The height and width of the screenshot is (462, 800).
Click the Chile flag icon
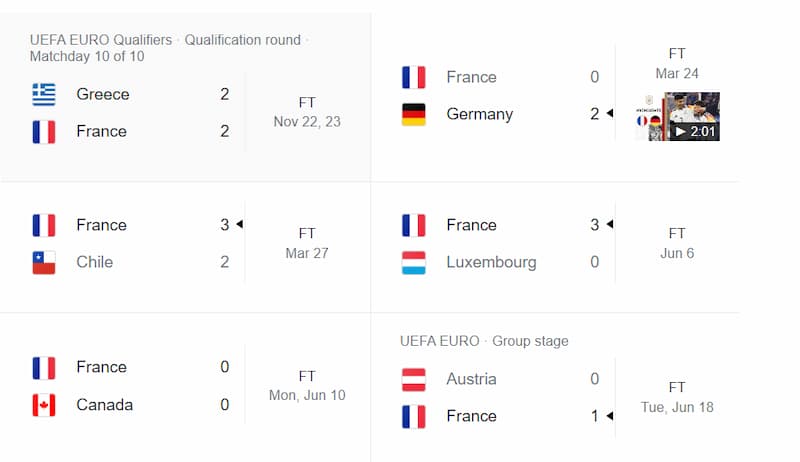[x=44, y=263]
